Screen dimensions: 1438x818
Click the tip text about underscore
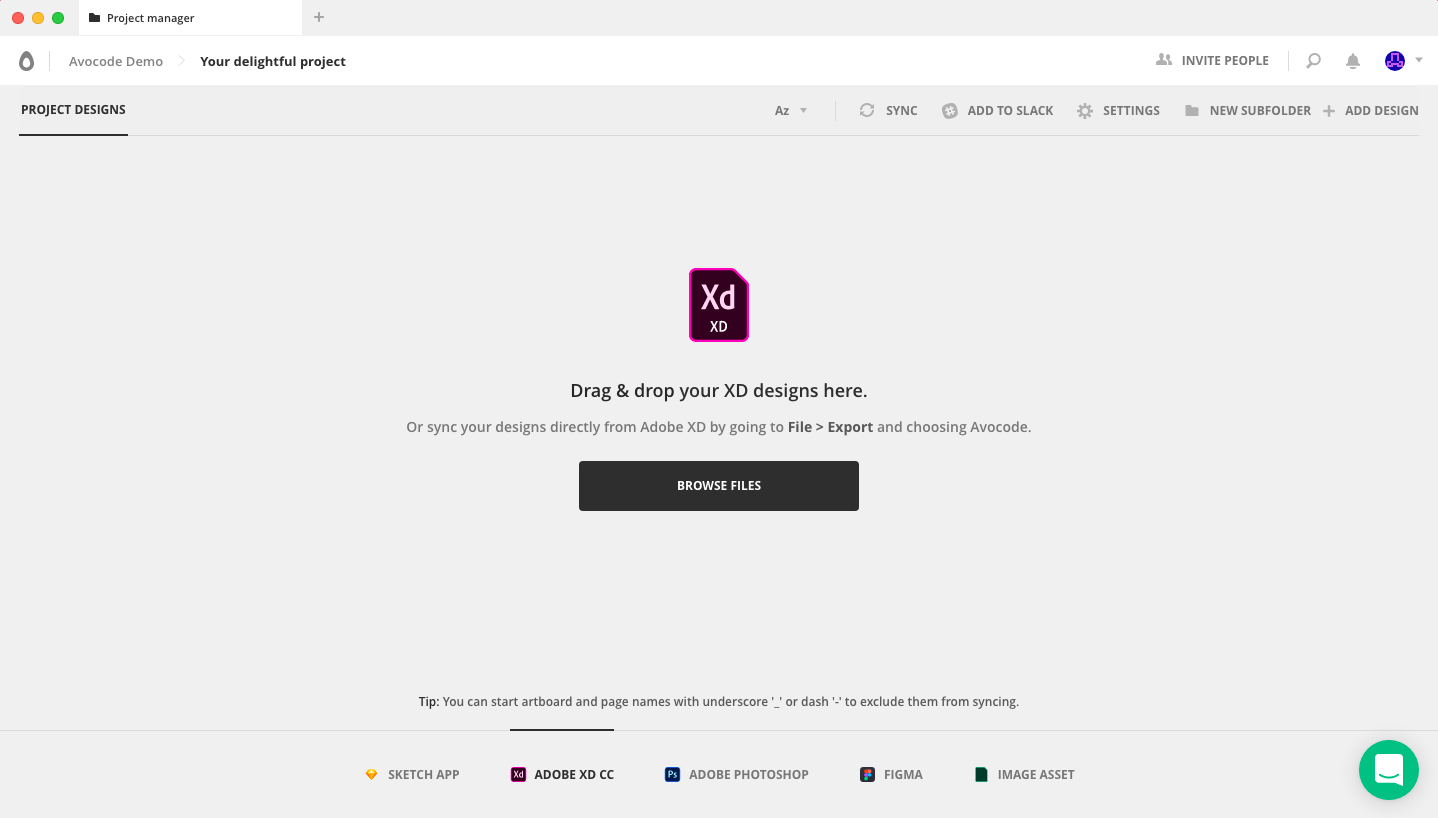tap(719, 702)
